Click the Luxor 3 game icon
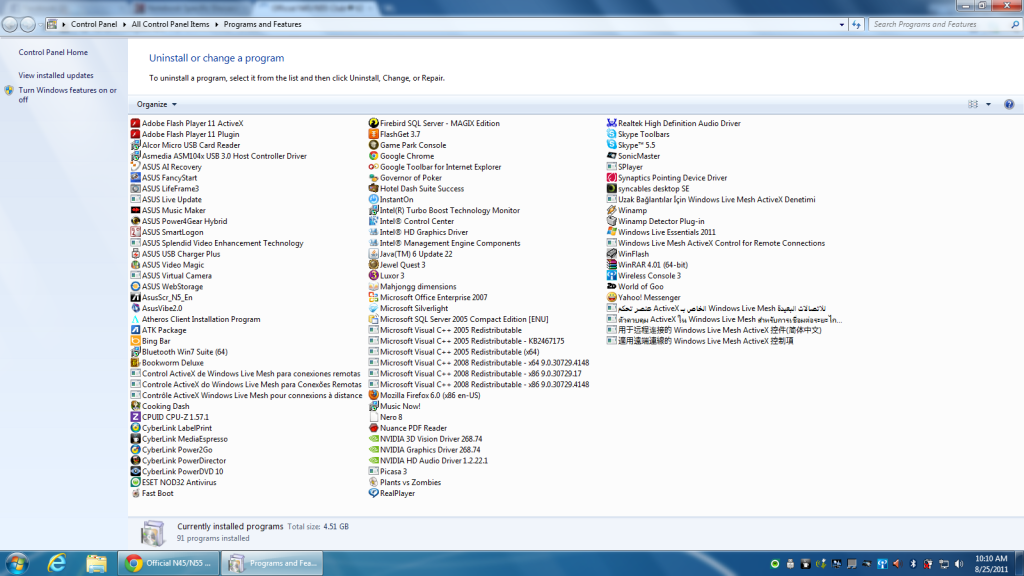 (374, 276)
